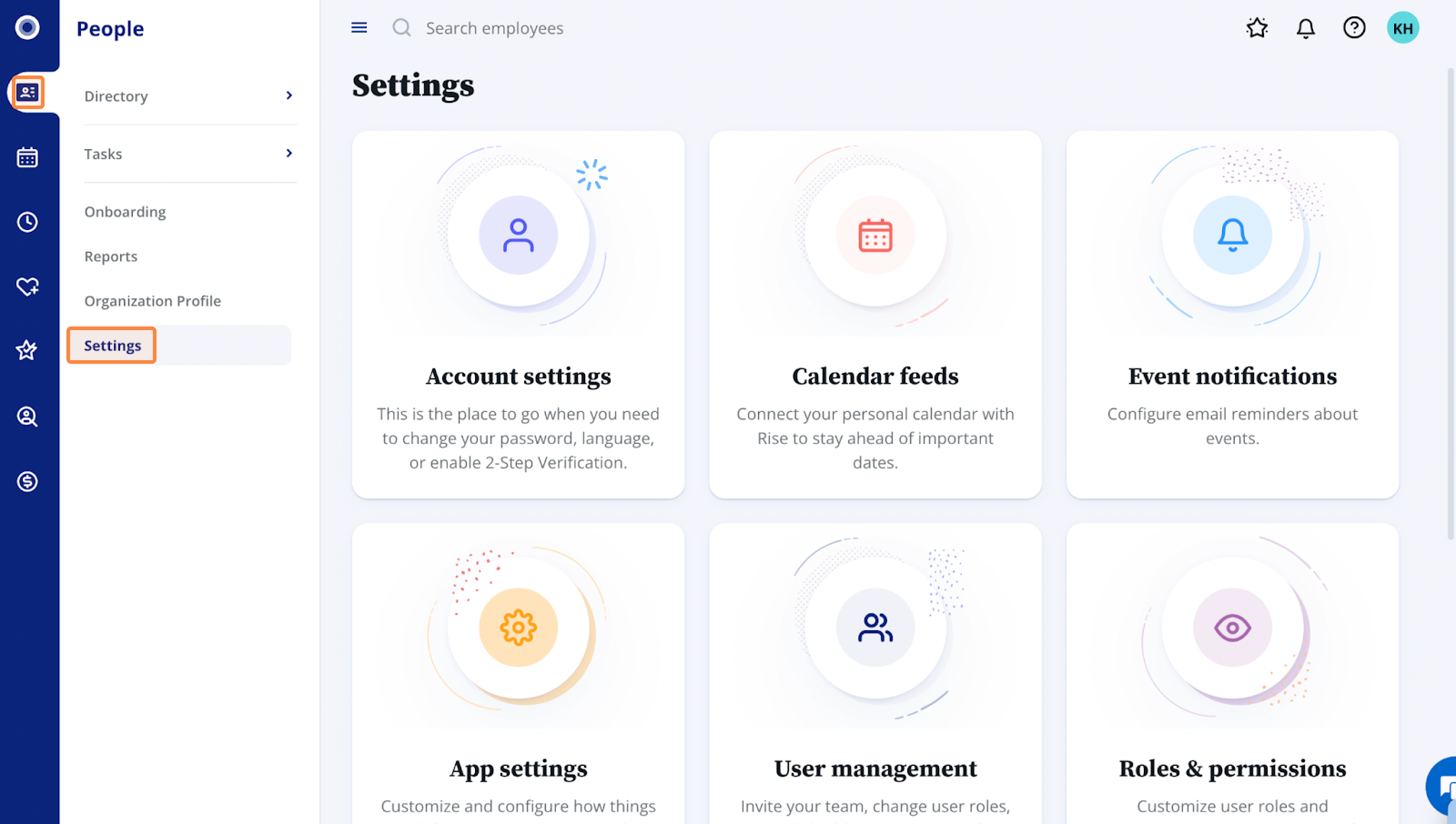
Task: Select the Onboarding menu item
Action: pyautogui.click(x=124, y=211)
